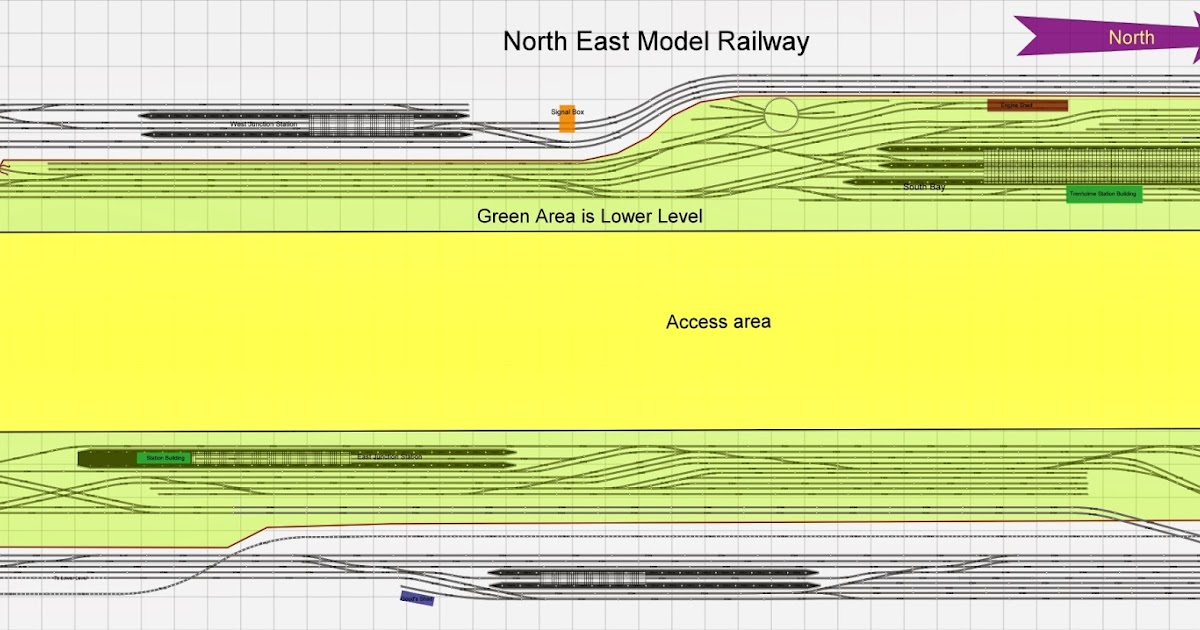Expand the South Bay siding group
Viewport: 1200px width, 630px height.
[x=924, y=185]
